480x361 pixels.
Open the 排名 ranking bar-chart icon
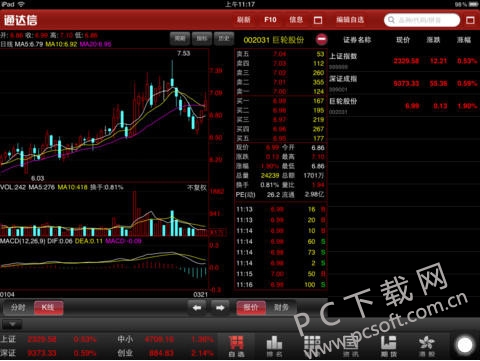tap(274, 346)
